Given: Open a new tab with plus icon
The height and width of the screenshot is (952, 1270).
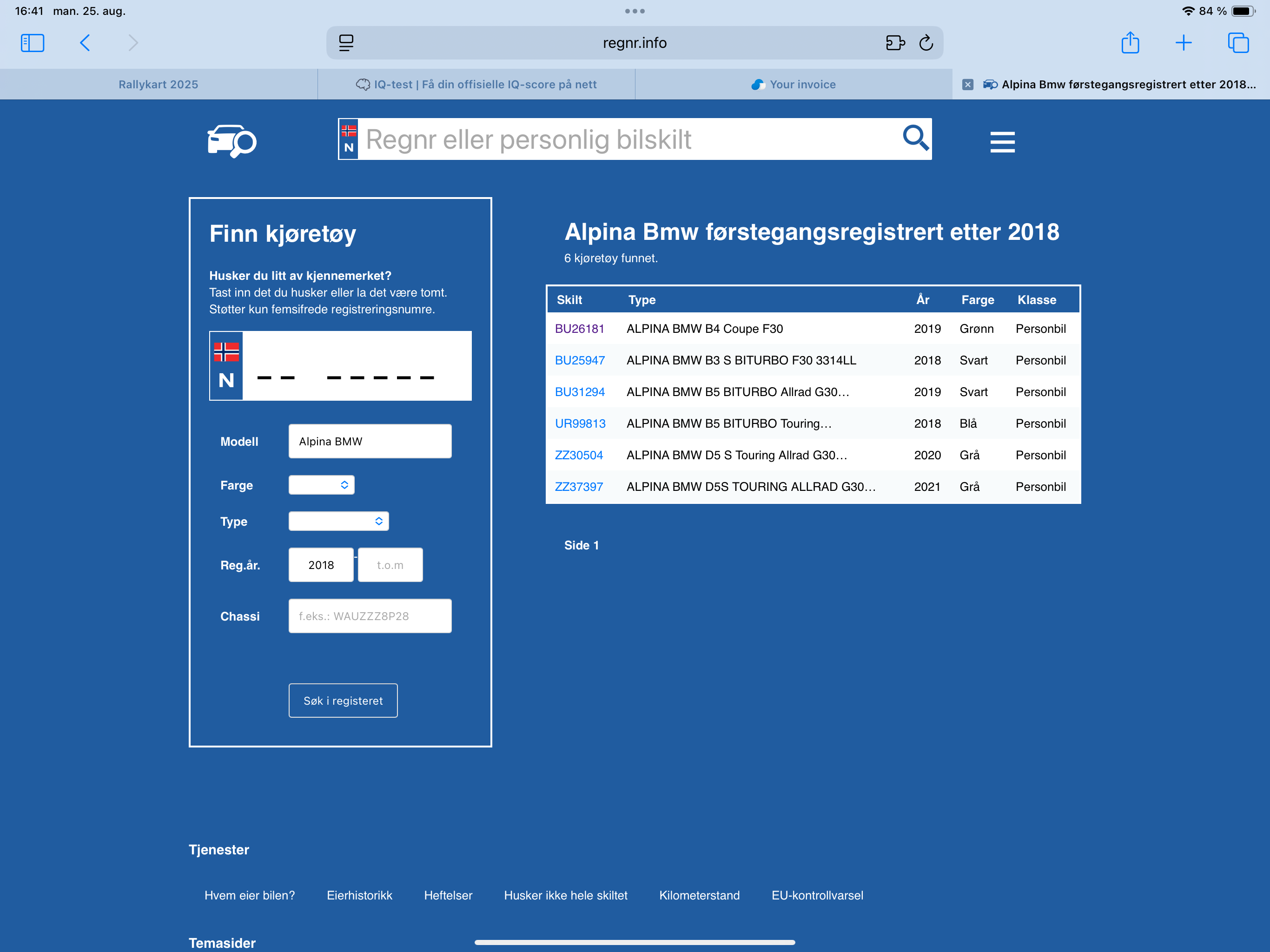Looking at the screenshot, I should tap(1184, 43).
